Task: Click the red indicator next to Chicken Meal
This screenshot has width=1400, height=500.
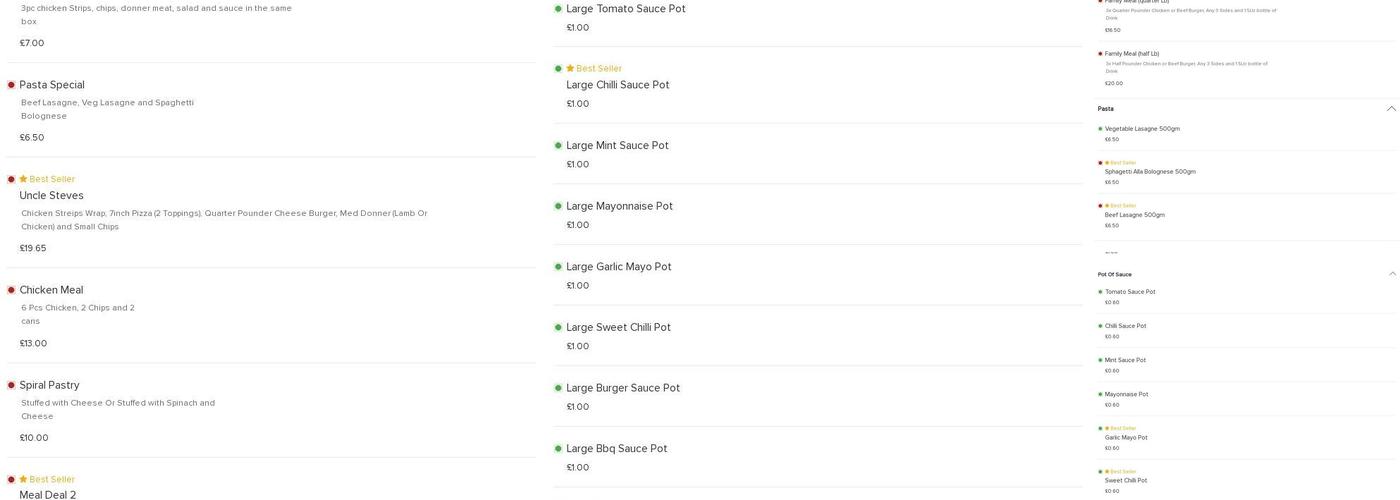Action: click(11, 290)
